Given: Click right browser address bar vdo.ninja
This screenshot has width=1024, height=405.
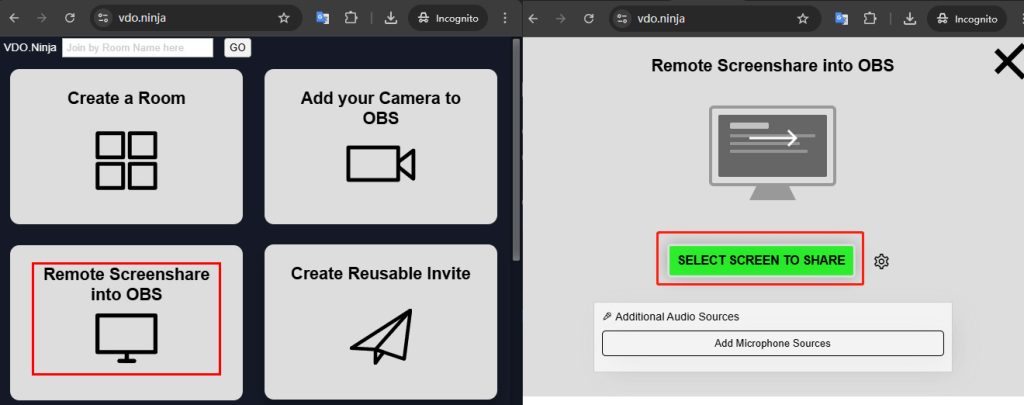Looking at the screenshot, I should click(715, 18).
